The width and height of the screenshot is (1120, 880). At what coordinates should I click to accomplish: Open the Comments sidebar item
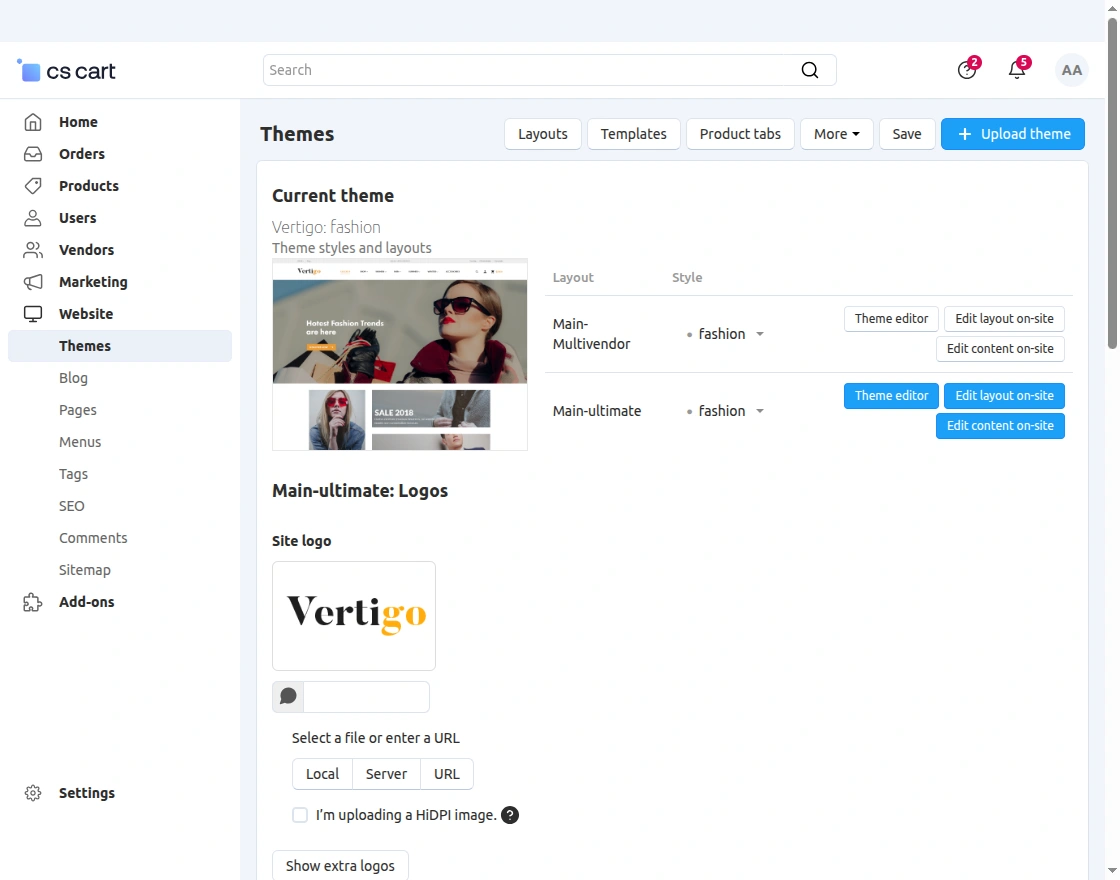(93, 538)
